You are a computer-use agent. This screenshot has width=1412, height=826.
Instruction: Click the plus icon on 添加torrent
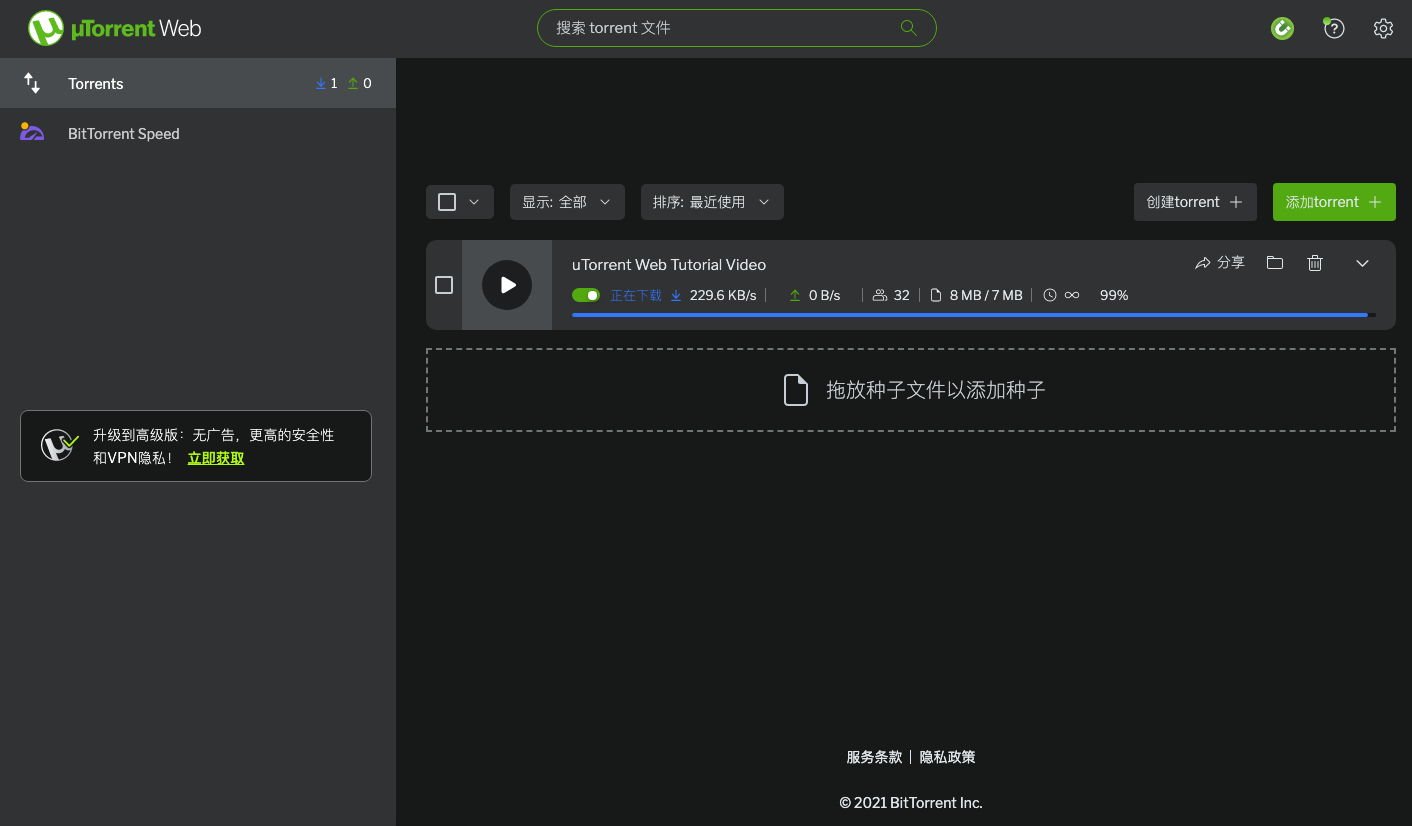(1375, 202)
